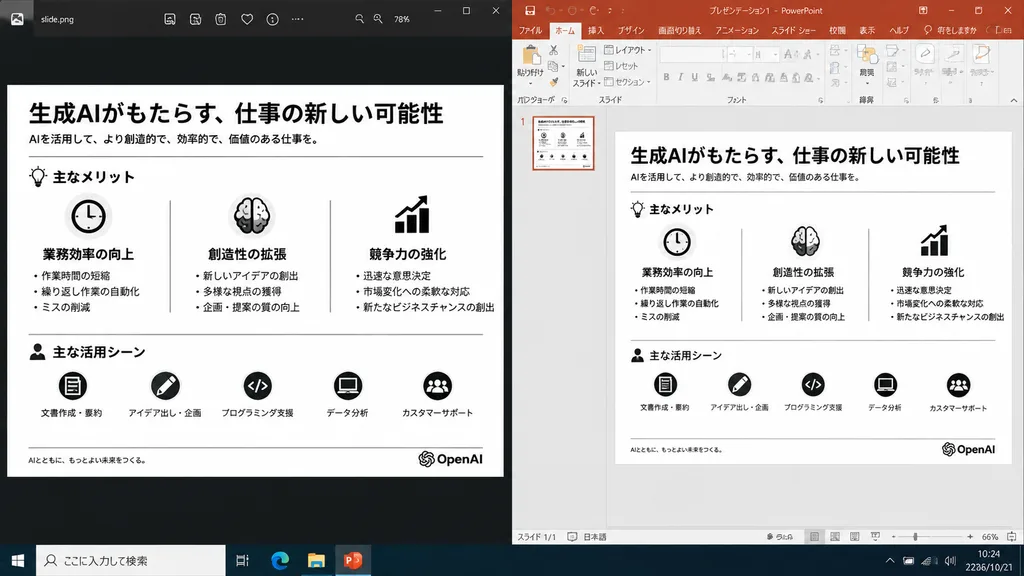1024x576 pixels.
Task: Zoom in in the Photos viewer
Action: (x=378, y=19)
